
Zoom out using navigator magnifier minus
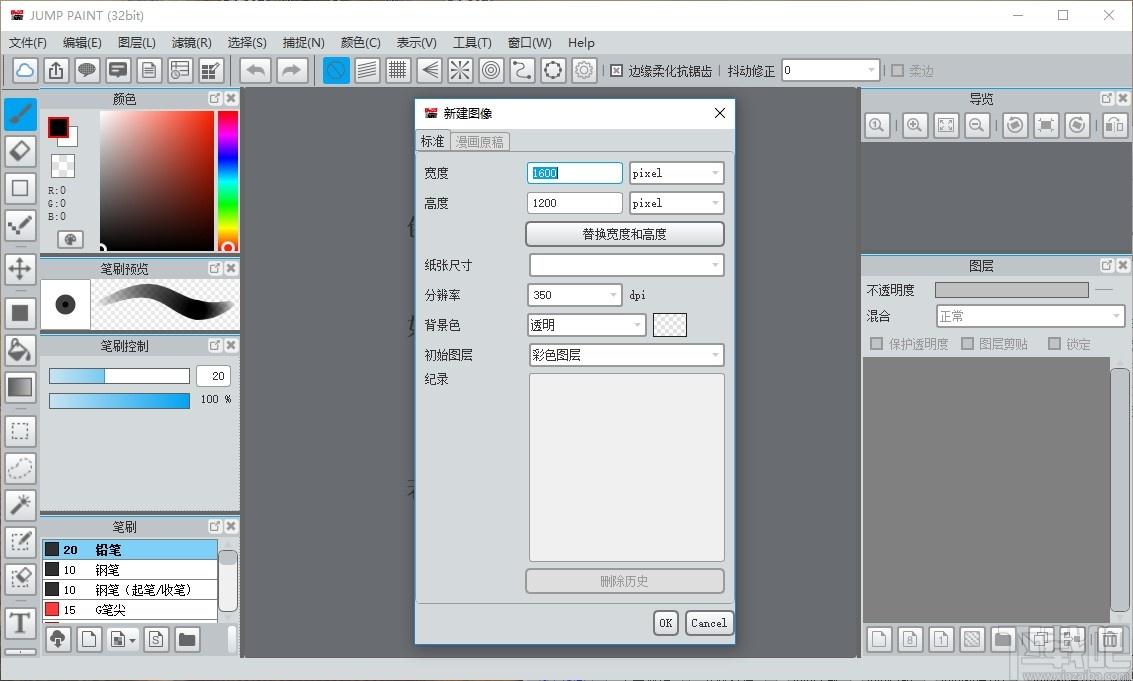point(976,125)
